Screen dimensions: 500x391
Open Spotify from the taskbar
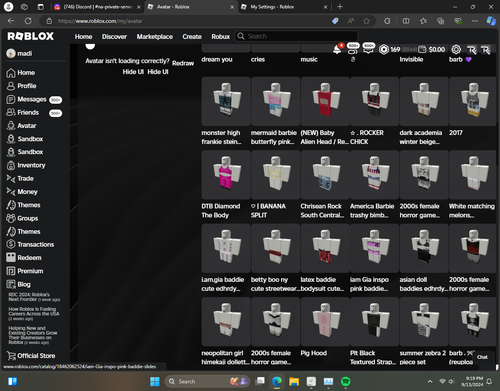[346, 381]
